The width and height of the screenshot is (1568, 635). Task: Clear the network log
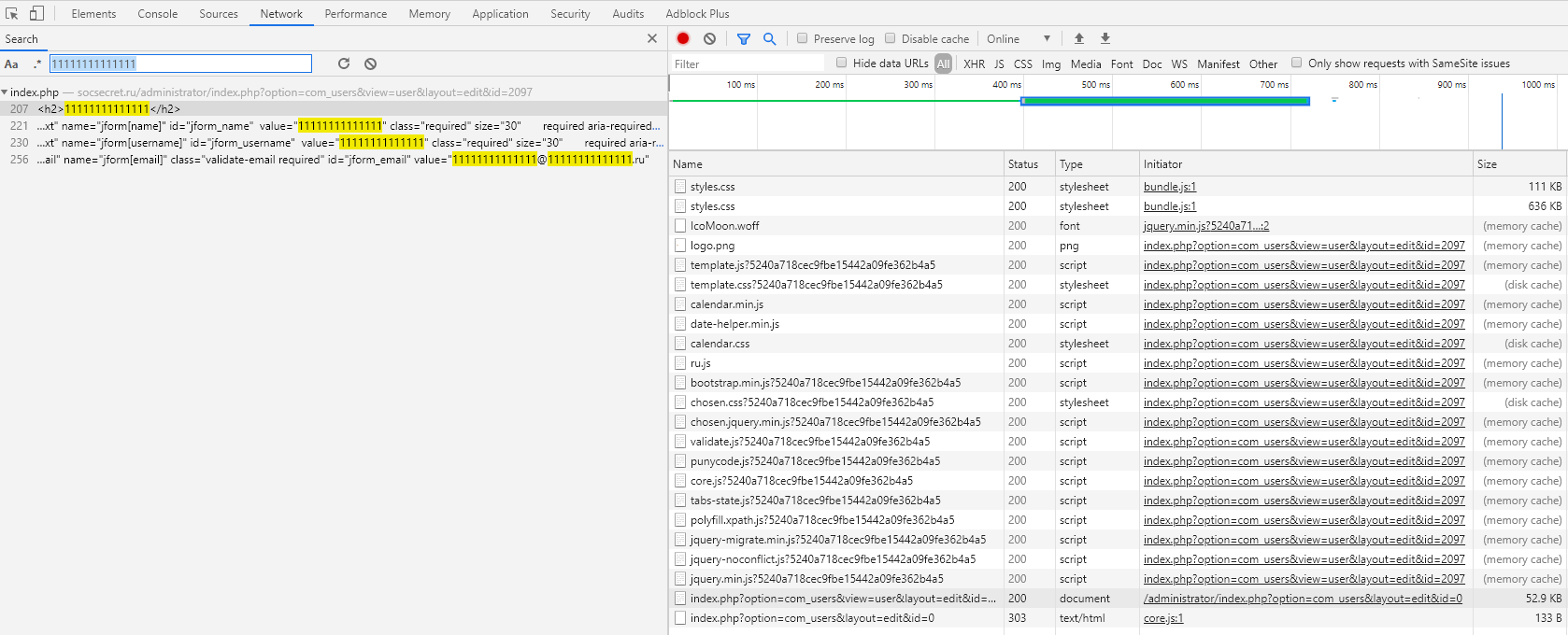[710, 38]
